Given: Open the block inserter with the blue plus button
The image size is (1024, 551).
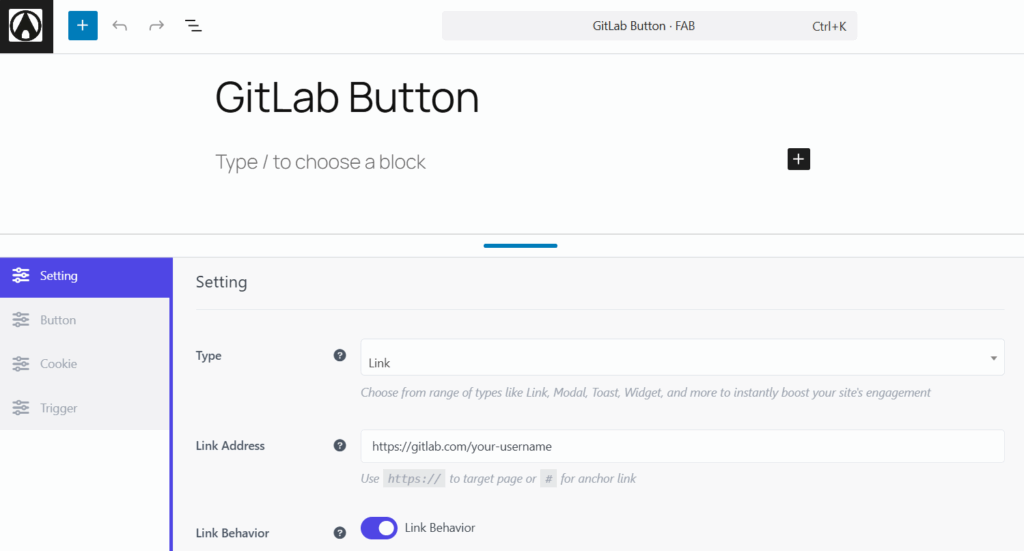Looking at the screenshot, I should [x=83, y=25].
